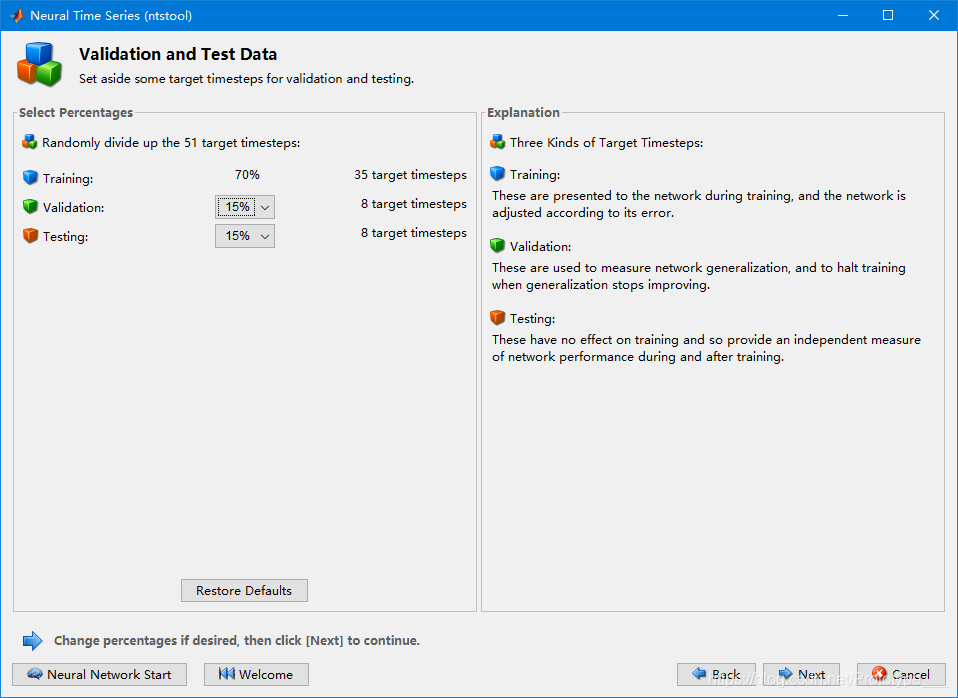Click Restore Defaults button
This screenshot has width=958, height=698.
[x=244, y=590]
